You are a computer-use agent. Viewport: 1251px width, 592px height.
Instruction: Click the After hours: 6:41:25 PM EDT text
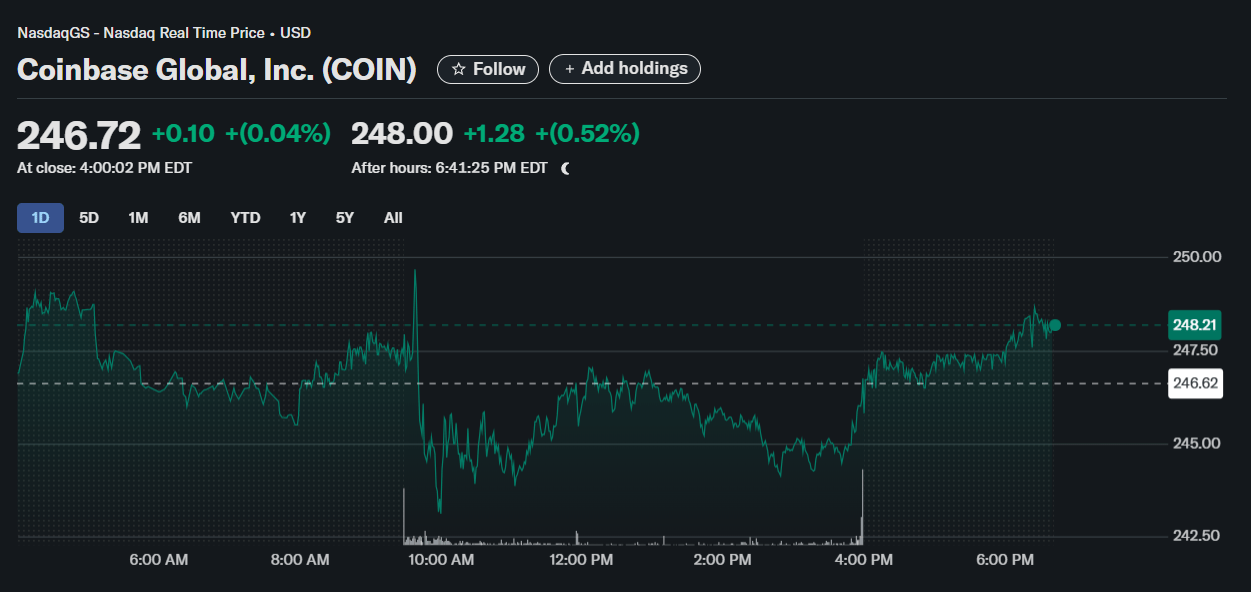(449, 168)
